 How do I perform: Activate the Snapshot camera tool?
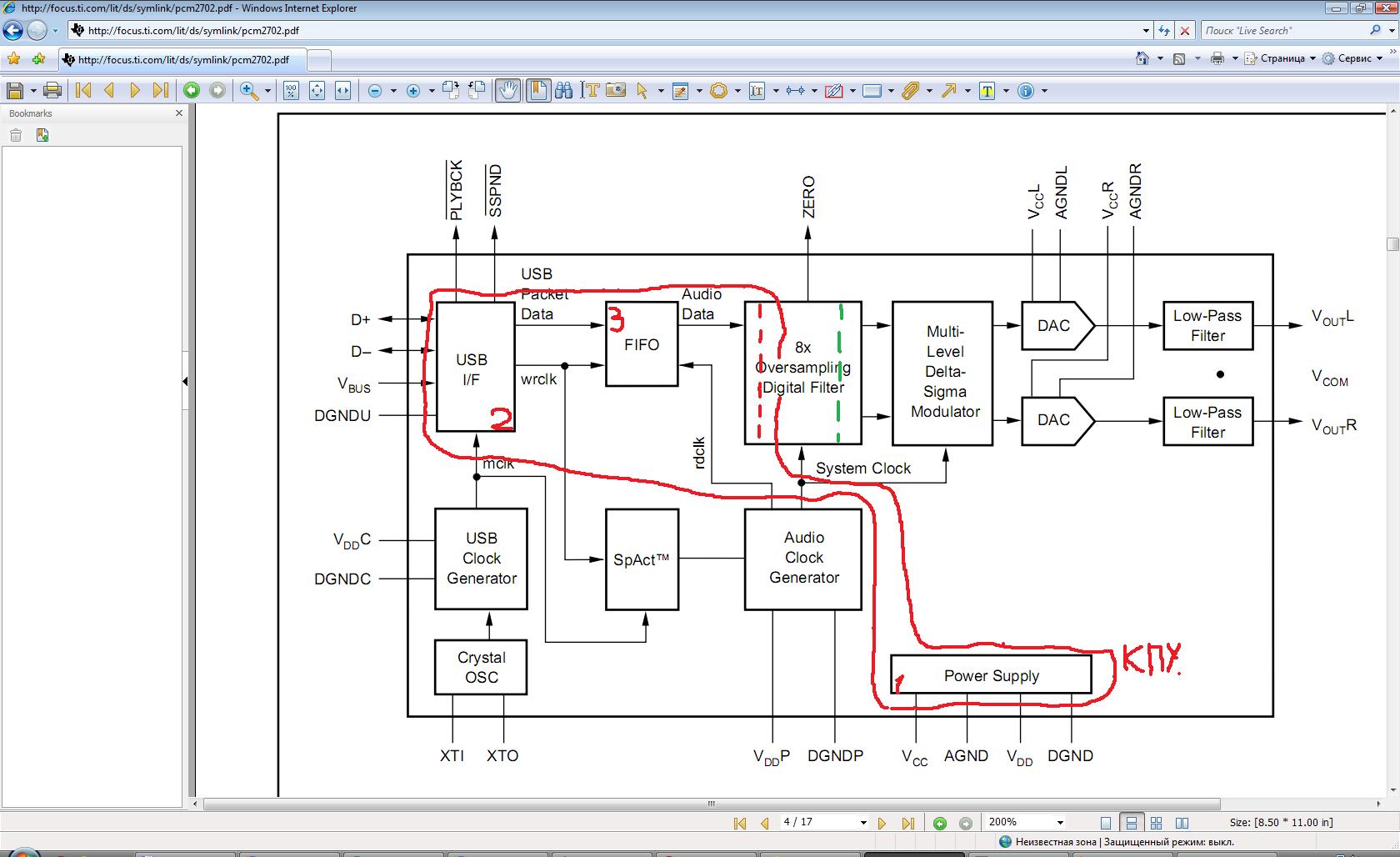[616, 91]
